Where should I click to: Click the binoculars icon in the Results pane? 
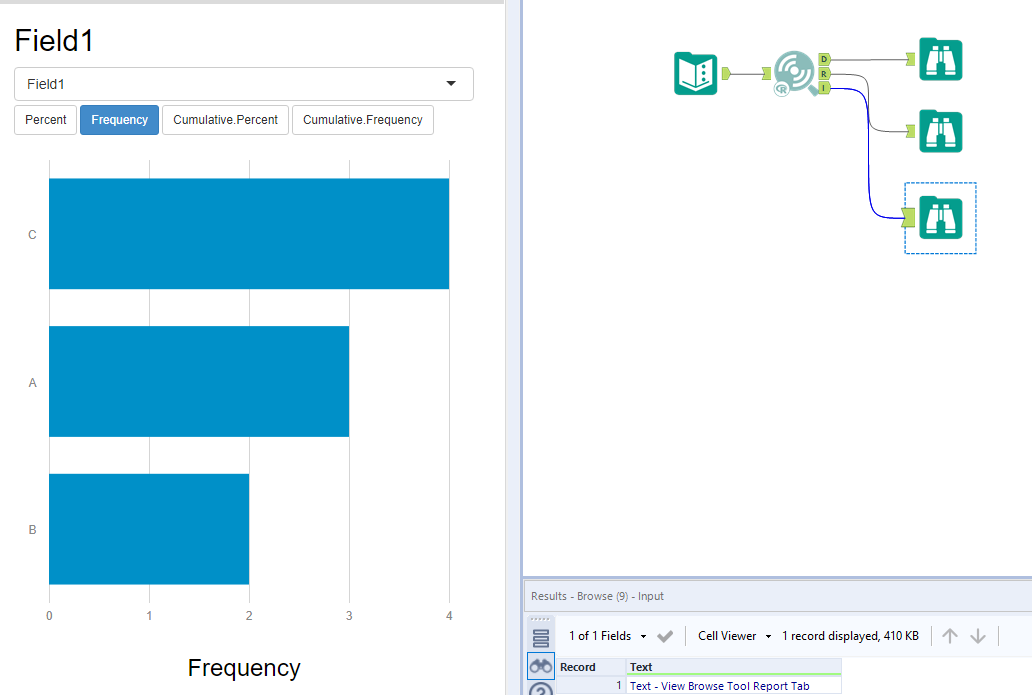[x=540, y=665]
